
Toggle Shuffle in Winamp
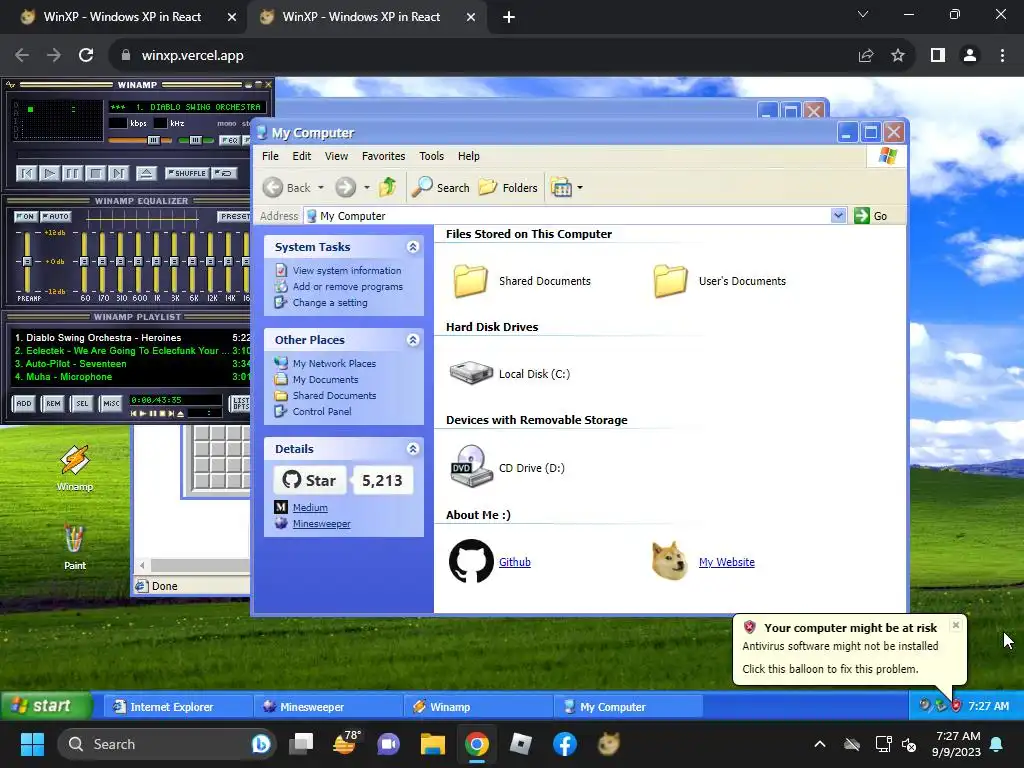pos(187,173)
